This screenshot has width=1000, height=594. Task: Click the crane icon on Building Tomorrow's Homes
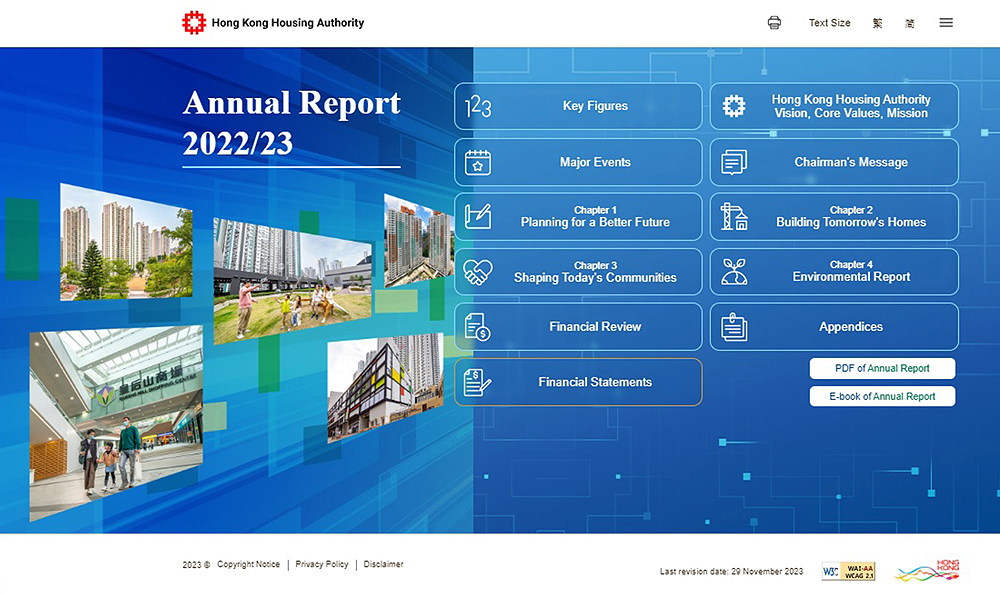pos(734,216)
